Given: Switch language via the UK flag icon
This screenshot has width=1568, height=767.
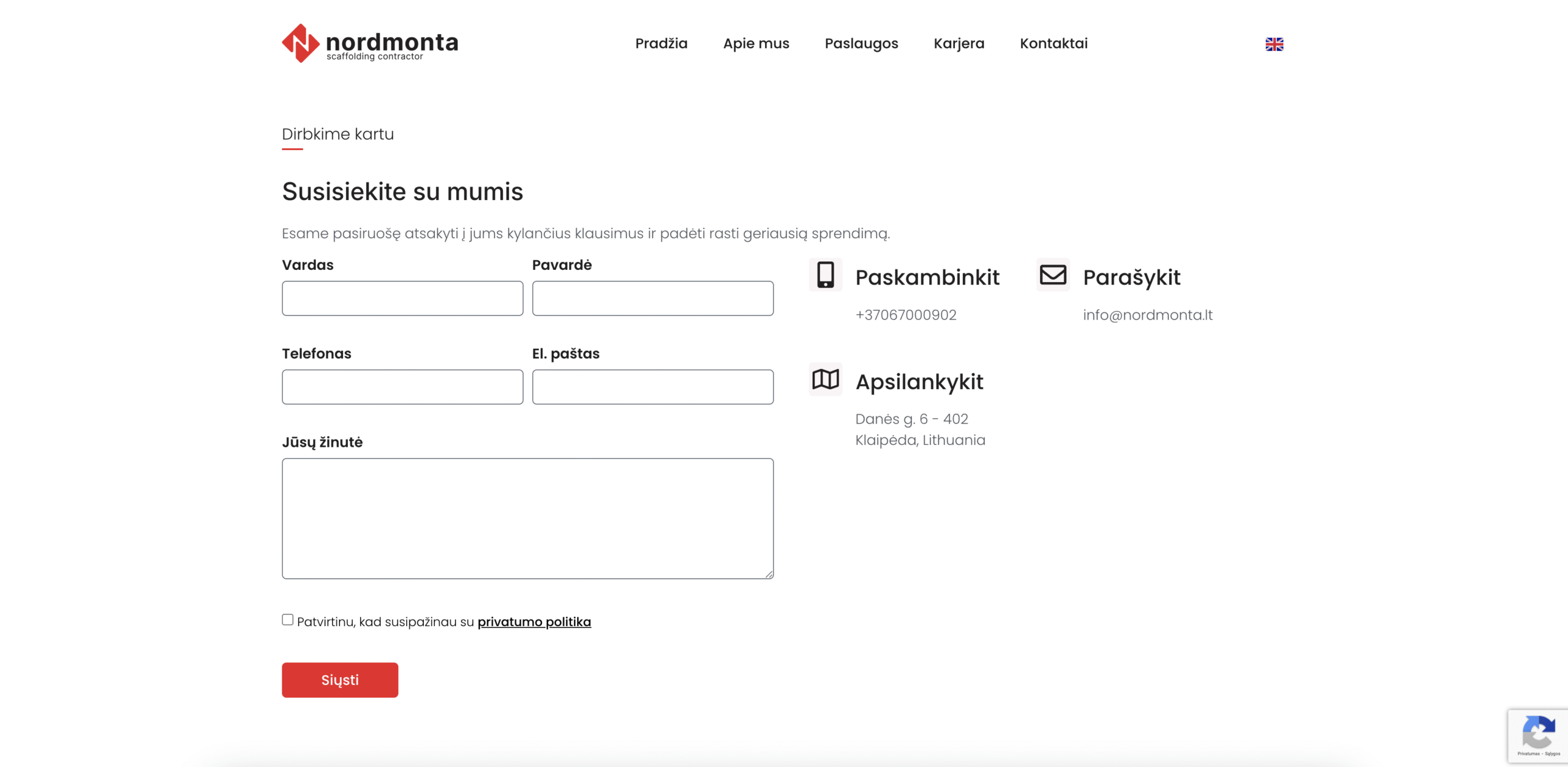Looking at the screenshot, I should click(1274, 44).
